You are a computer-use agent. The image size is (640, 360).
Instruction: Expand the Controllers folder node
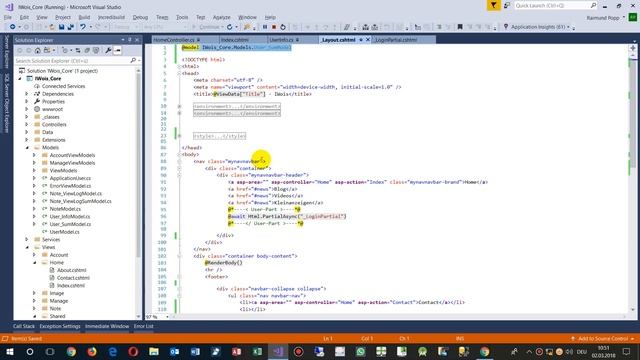click(x=27, y=124)
